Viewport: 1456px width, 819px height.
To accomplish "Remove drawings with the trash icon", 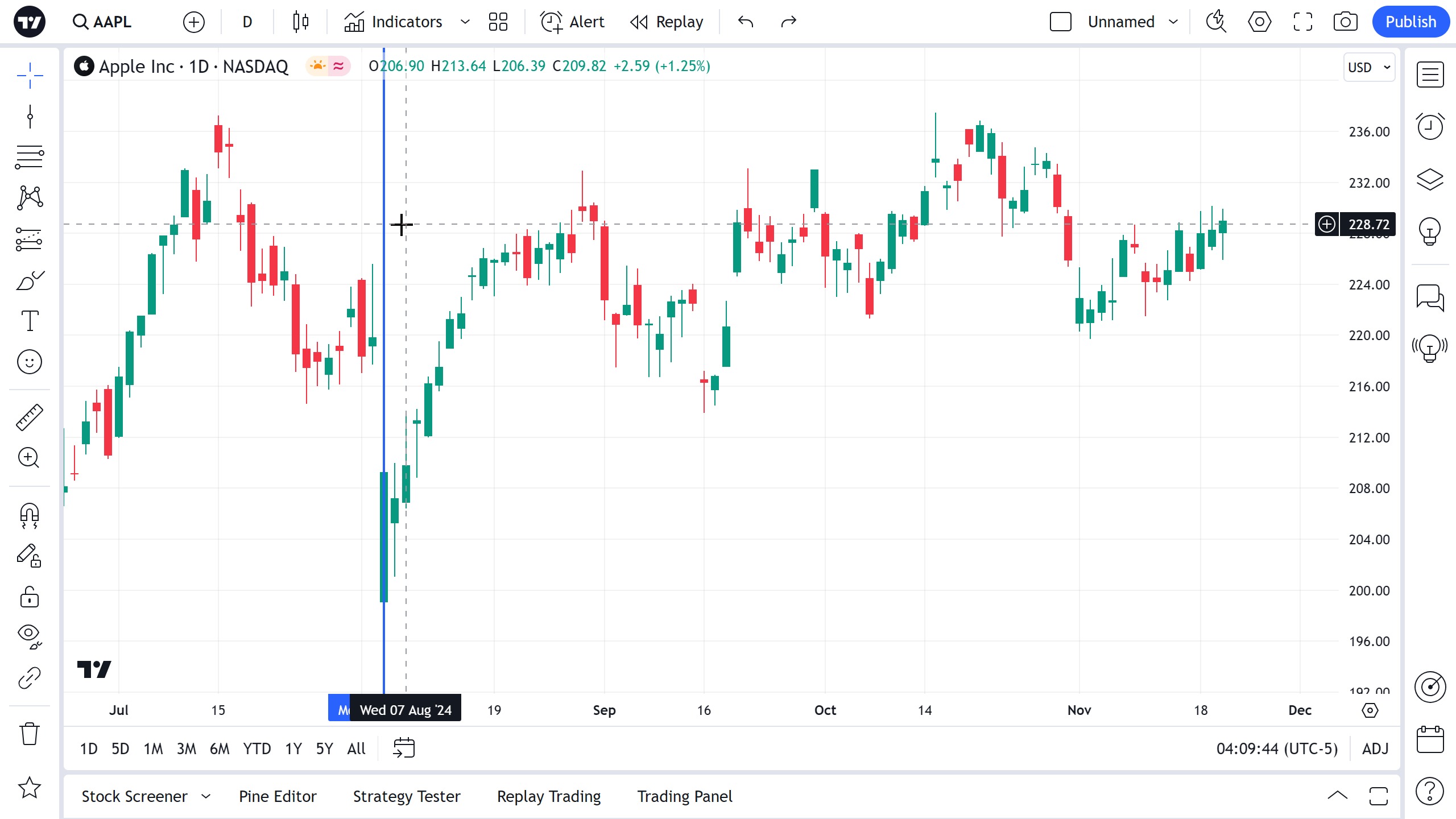I will pos(30,734).
